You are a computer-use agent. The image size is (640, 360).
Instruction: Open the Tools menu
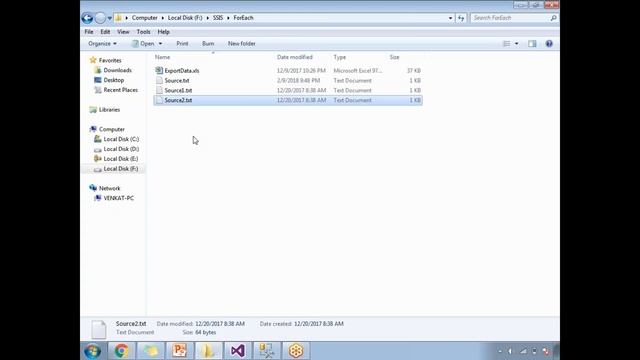click(143, 32)
